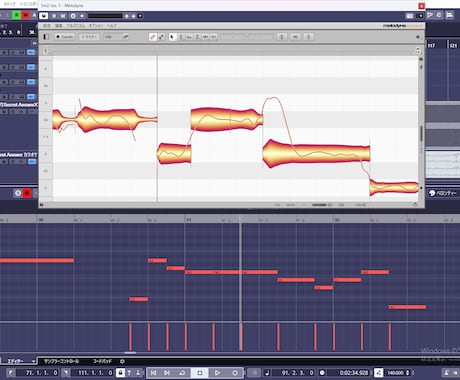
Task: Open the Melodyne Help menu
Action: tap(111, 26)
